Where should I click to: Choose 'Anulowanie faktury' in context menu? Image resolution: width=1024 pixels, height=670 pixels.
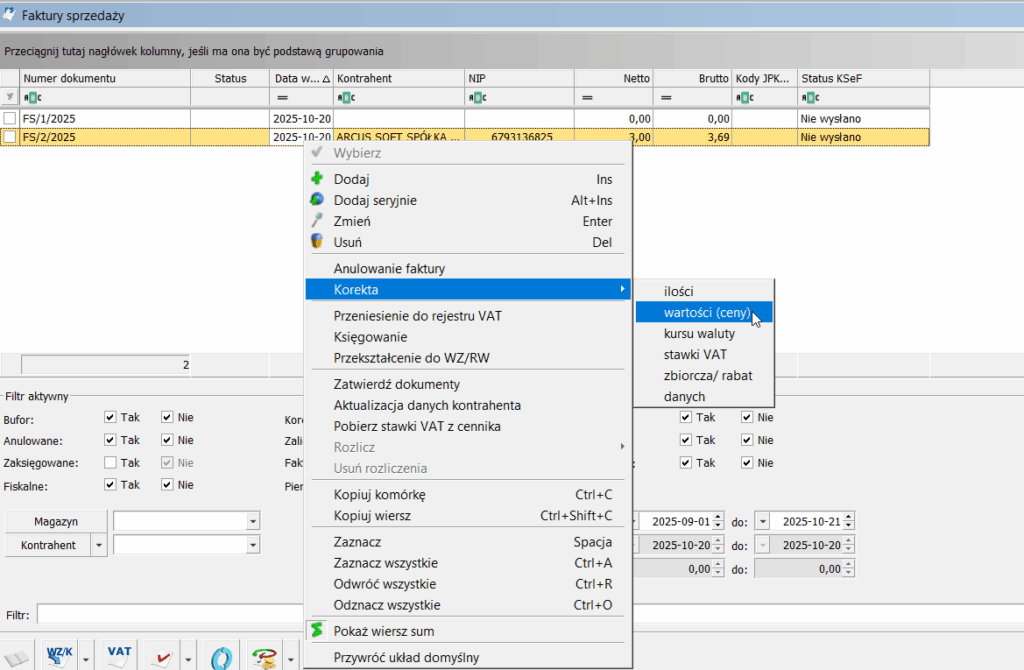pyautogui.click(x=389, y=268)
